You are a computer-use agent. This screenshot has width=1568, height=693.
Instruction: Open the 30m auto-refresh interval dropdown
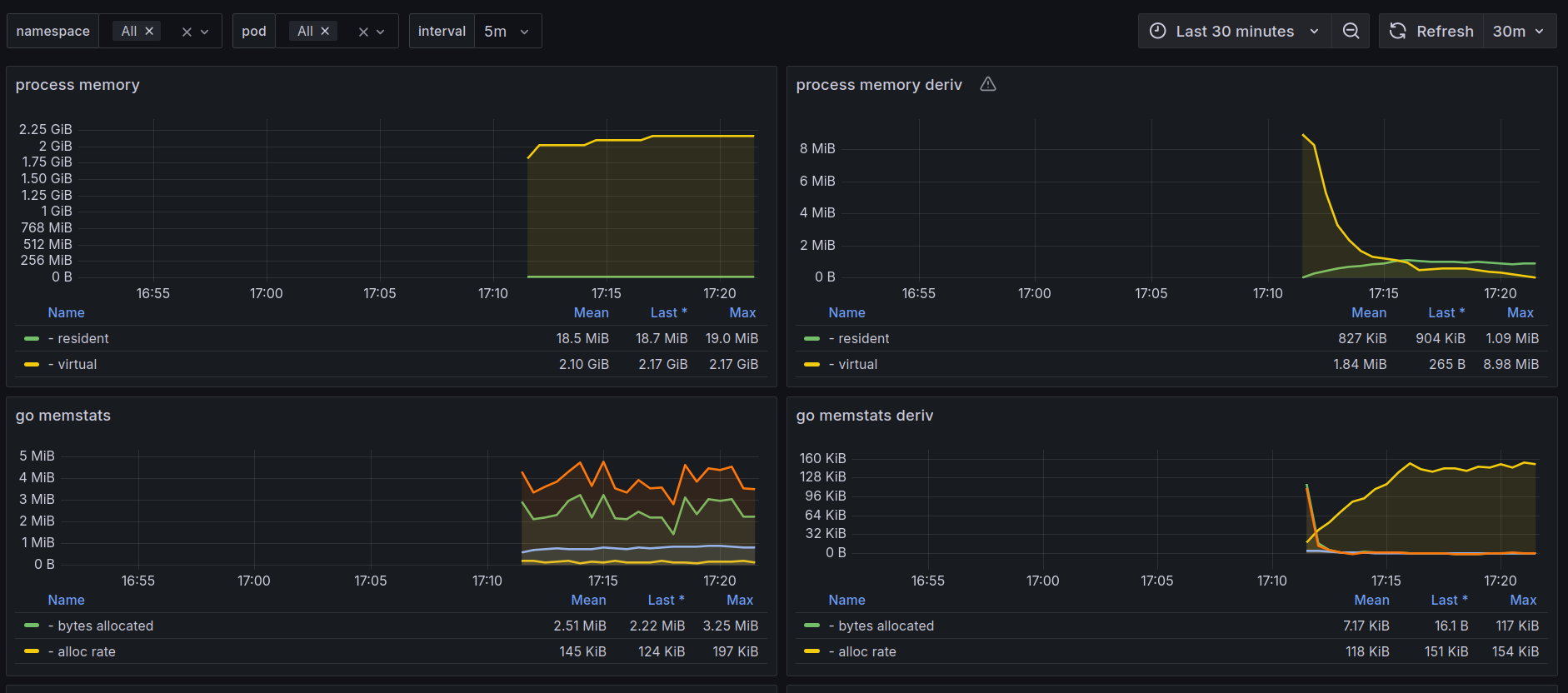[1519, 31]
